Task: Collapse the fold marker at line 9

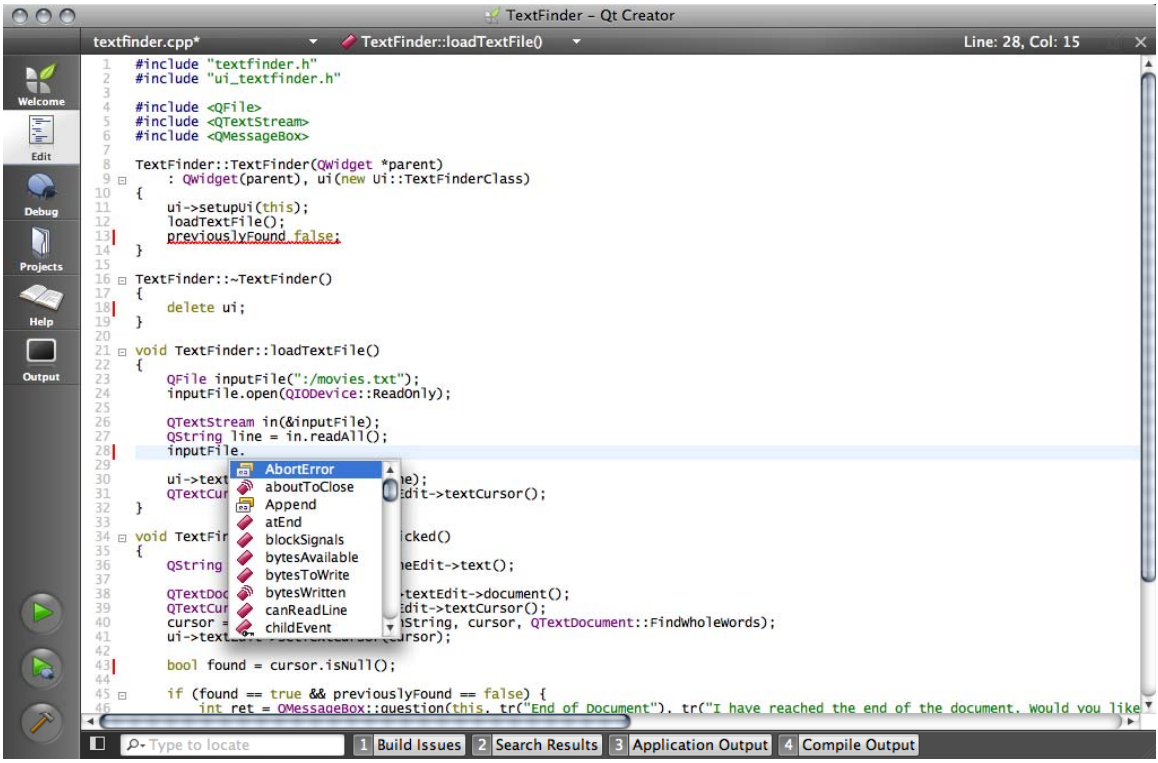Action: (122, 179)
